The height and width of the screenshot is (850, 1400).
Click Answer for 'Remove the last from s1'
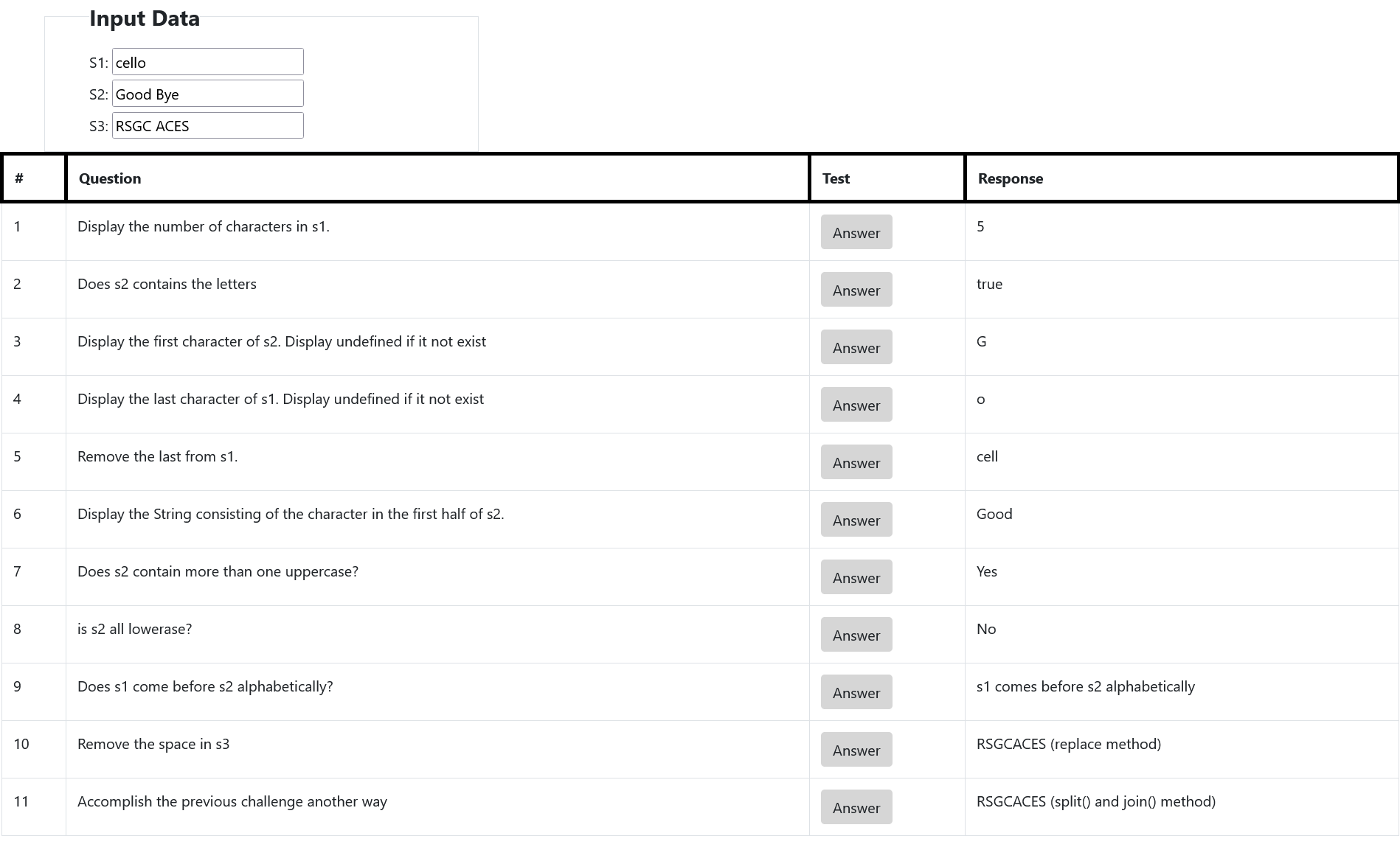click(856, 462)
